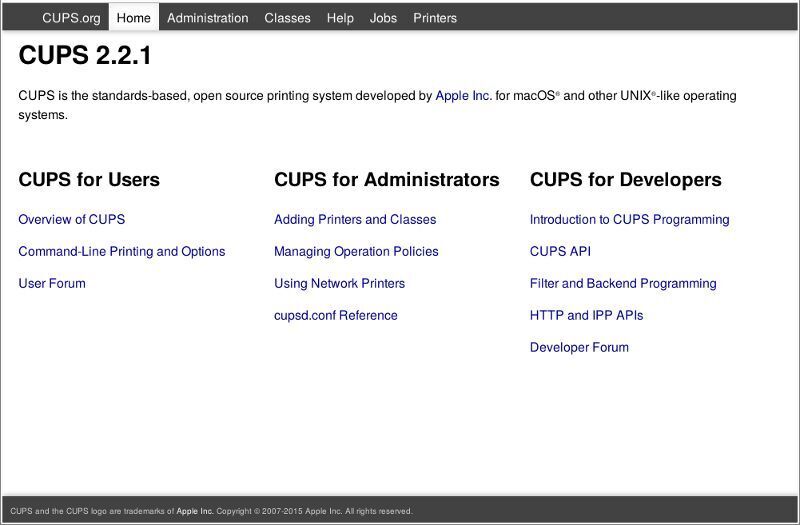Open the cupsd.conf Reference link
This screenshot has width=800, height=525.
tap(335, 315)
